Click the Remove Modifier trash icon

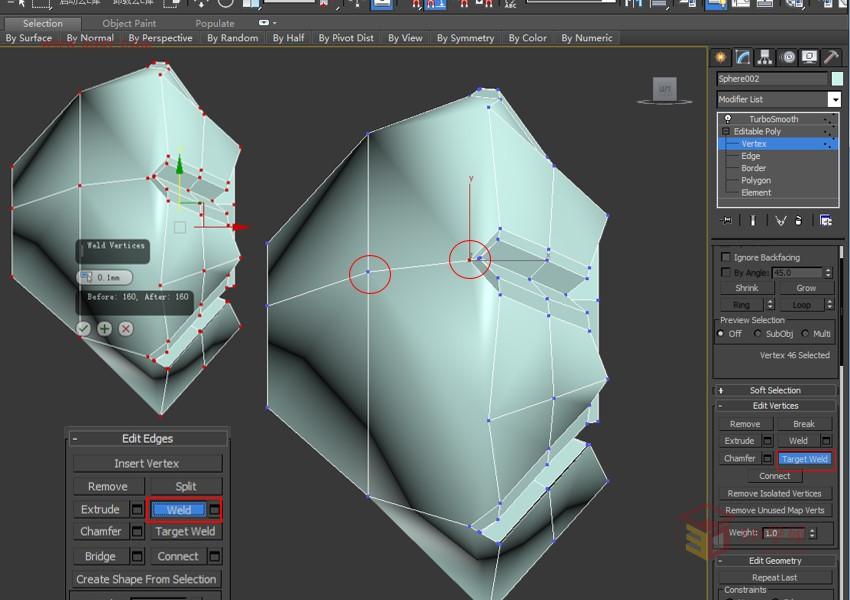(799, 220)
